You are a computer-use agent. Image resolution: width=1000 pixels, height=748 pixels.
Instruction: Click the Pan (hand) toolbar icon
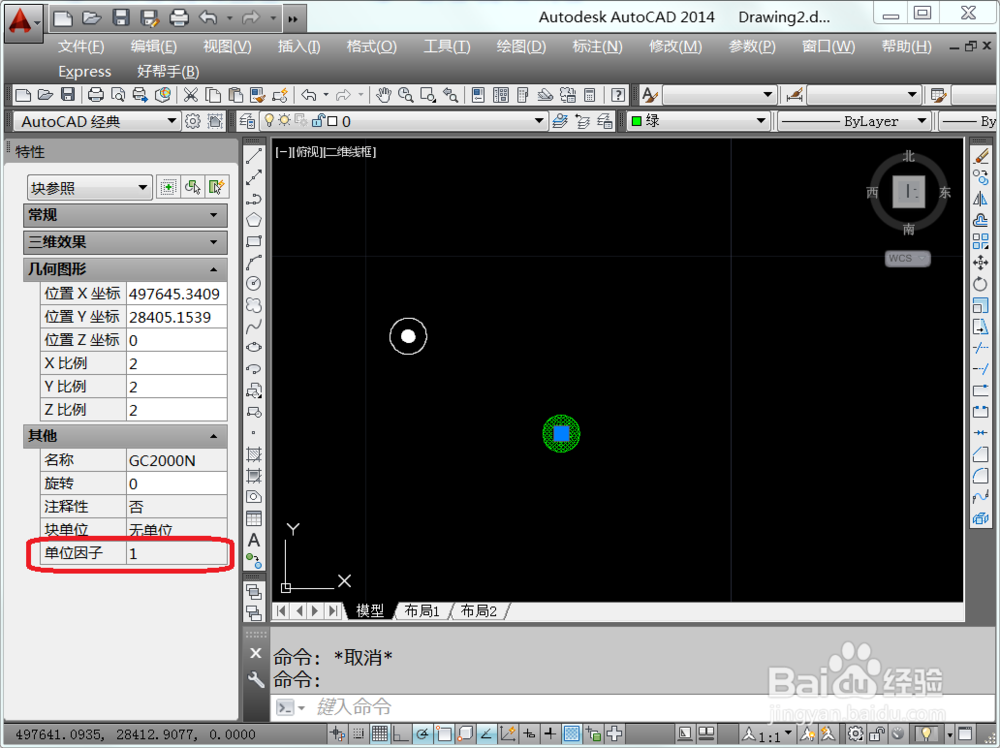[383, 95]
